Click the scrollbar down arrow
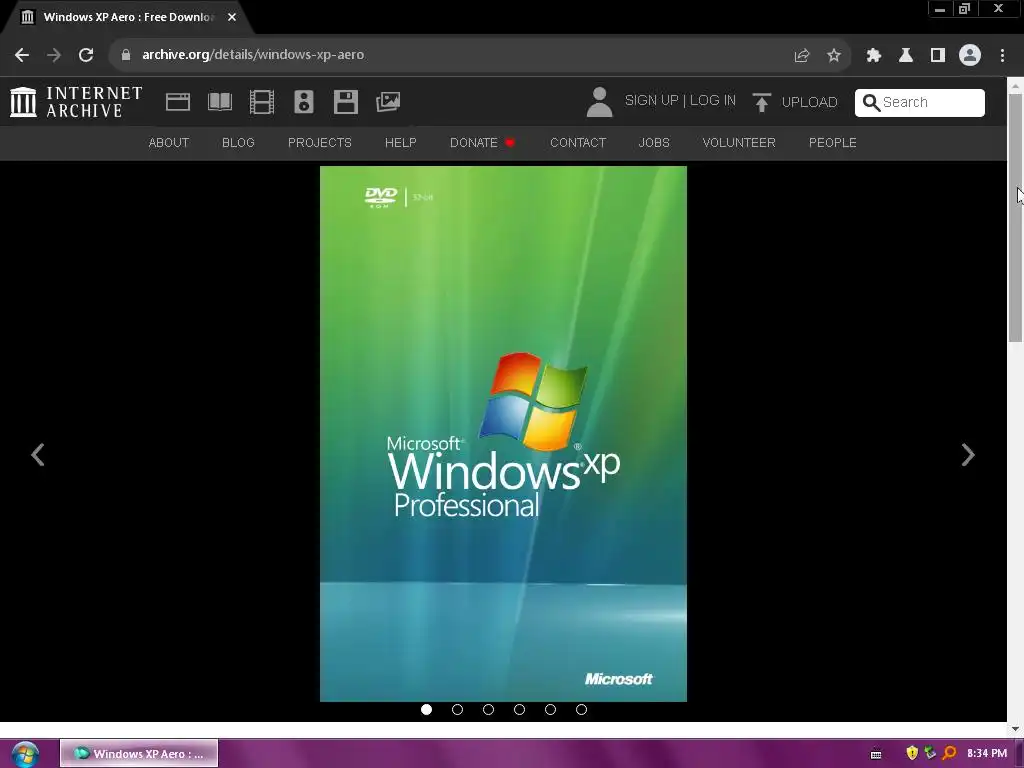 pyautogui.click(x=1015, y=728)
